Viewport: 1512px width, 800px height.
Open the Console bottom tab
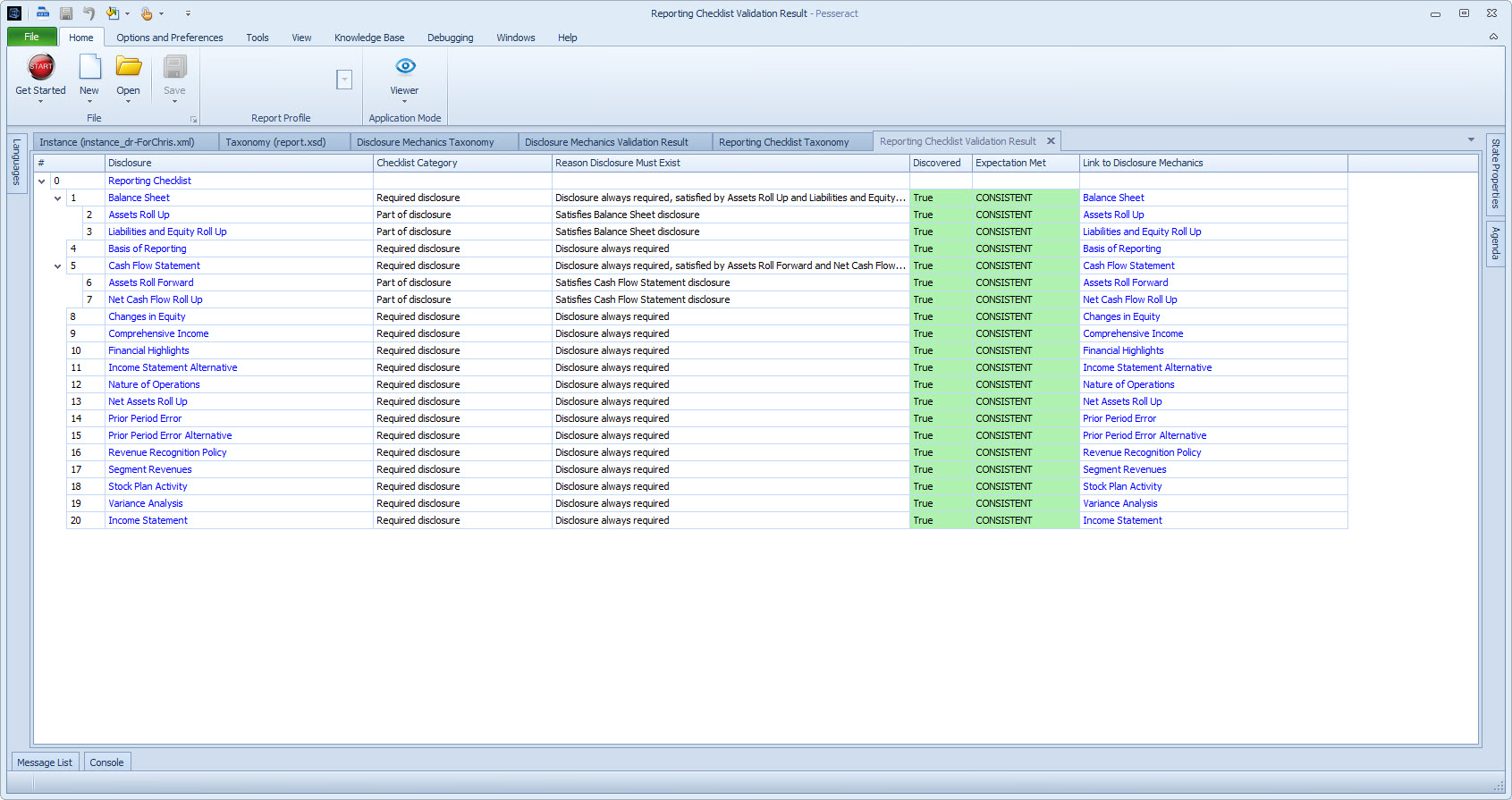(x=106, y=762)
